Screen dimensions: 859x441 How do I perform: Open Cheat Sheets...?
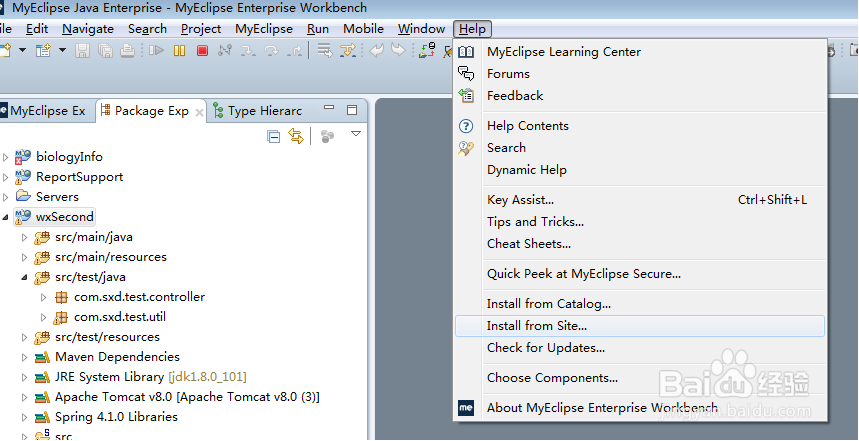640,243
